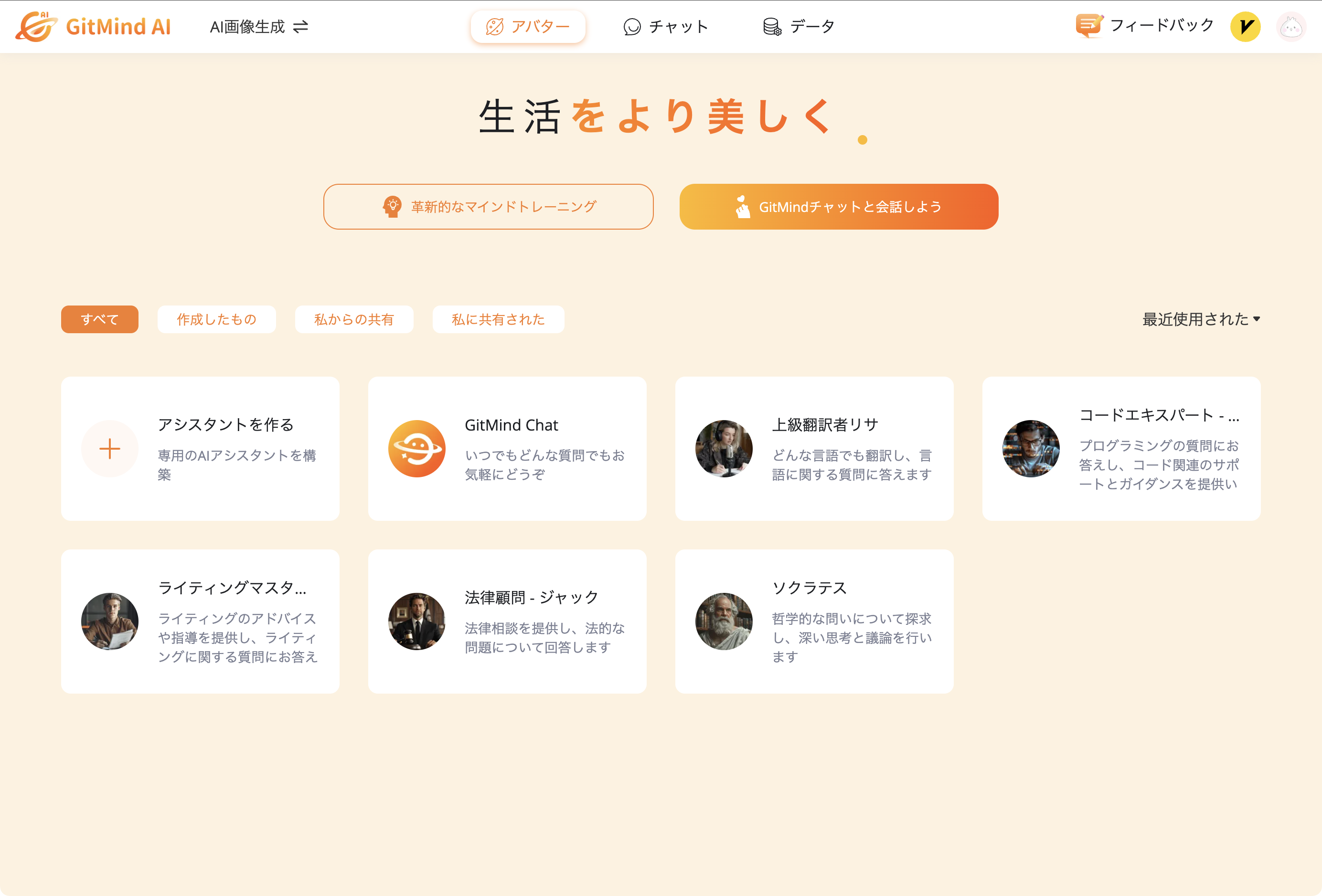This screenshot has width=1322, height=896.
Task: Click the チャット speech bubble icon
Action: click(x=632, y=27)
